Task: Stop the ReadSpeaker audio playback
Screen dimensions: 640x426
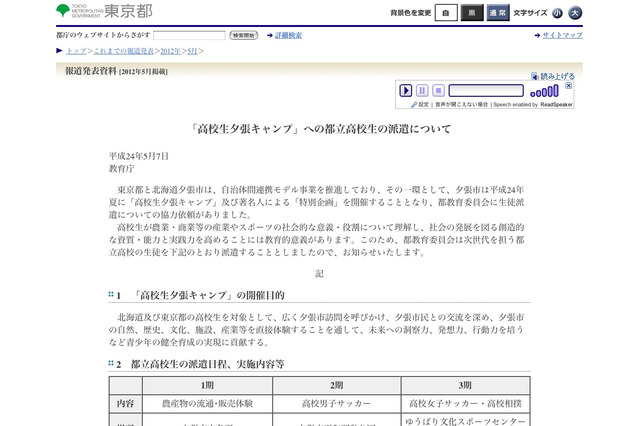Action: tap(438, 91)
